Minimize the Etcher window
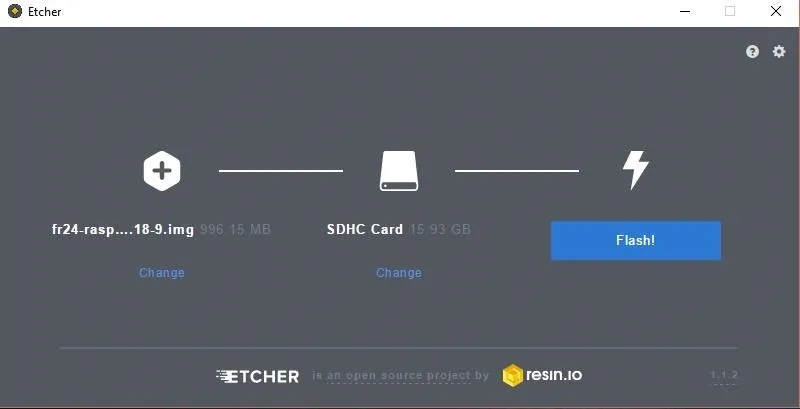The height and width of the screenshot is (409, 800). pos(685,11)
